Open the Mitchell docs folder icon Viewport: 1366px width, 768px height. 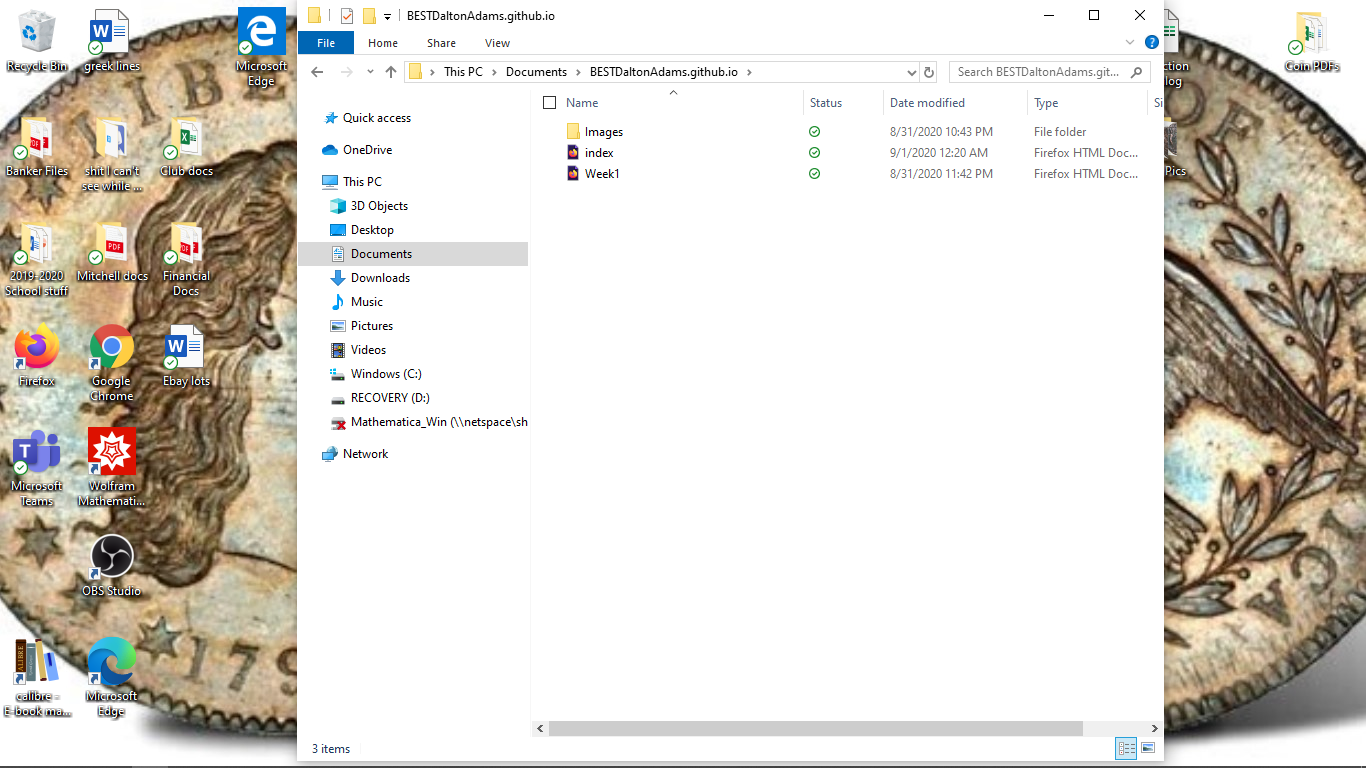click(x=112, y=252)
